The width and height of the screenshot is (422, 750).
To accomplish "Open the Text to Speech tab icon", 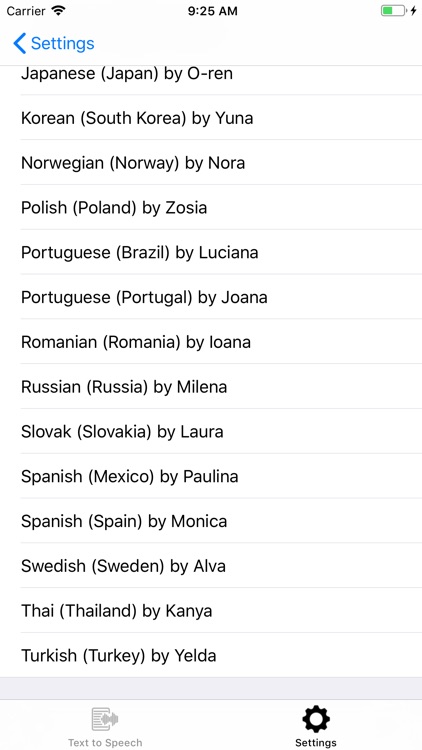I will tap(105, 719).
